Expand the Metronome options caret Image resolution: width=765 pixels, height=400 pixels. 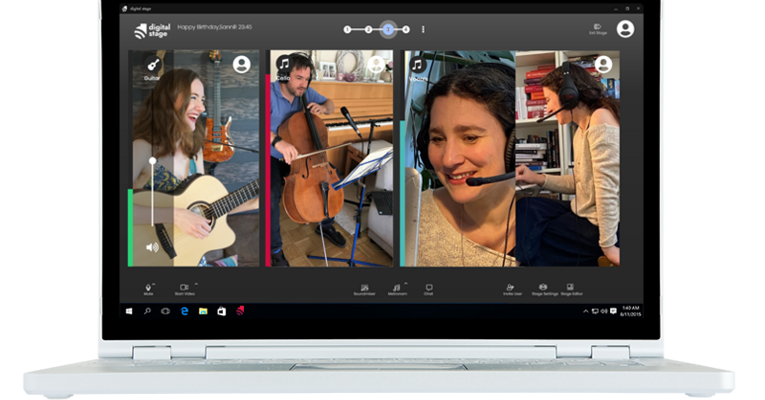click(406, 284)
